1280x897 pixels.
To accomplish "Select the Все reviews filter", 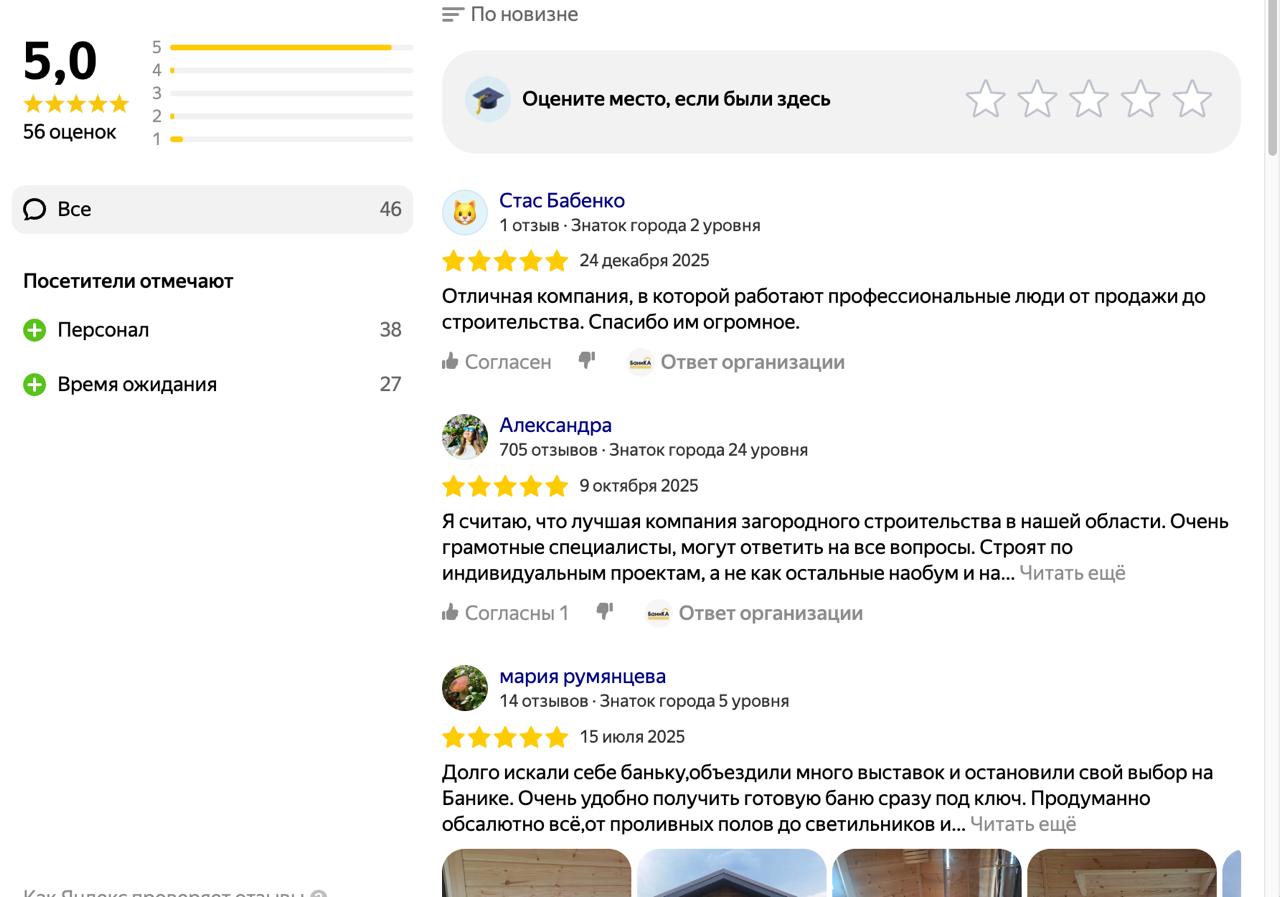I will [212, 209].
